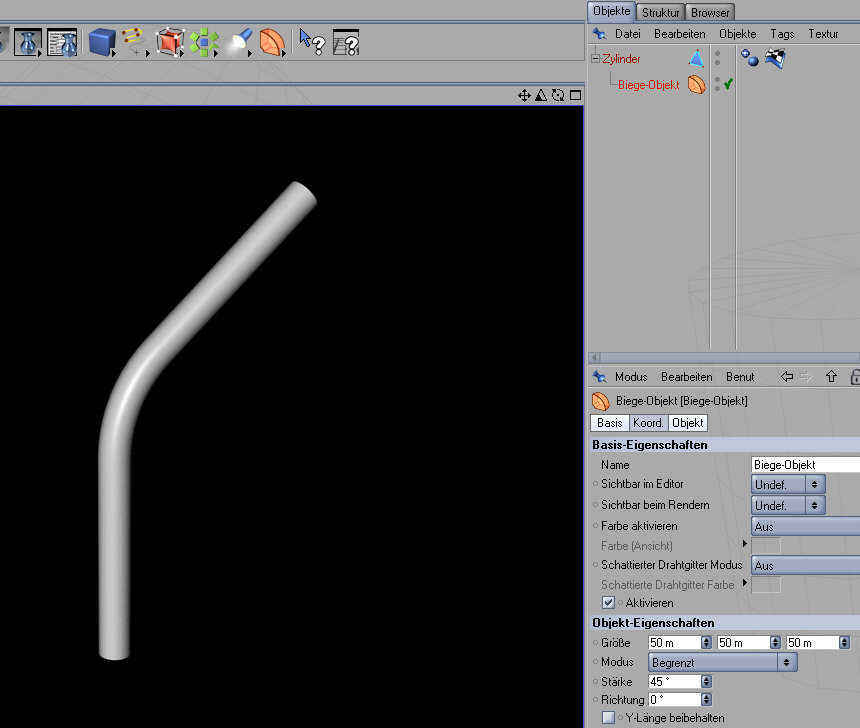
Task: Open the green array modeling objects icon
Action: point(204,43)
